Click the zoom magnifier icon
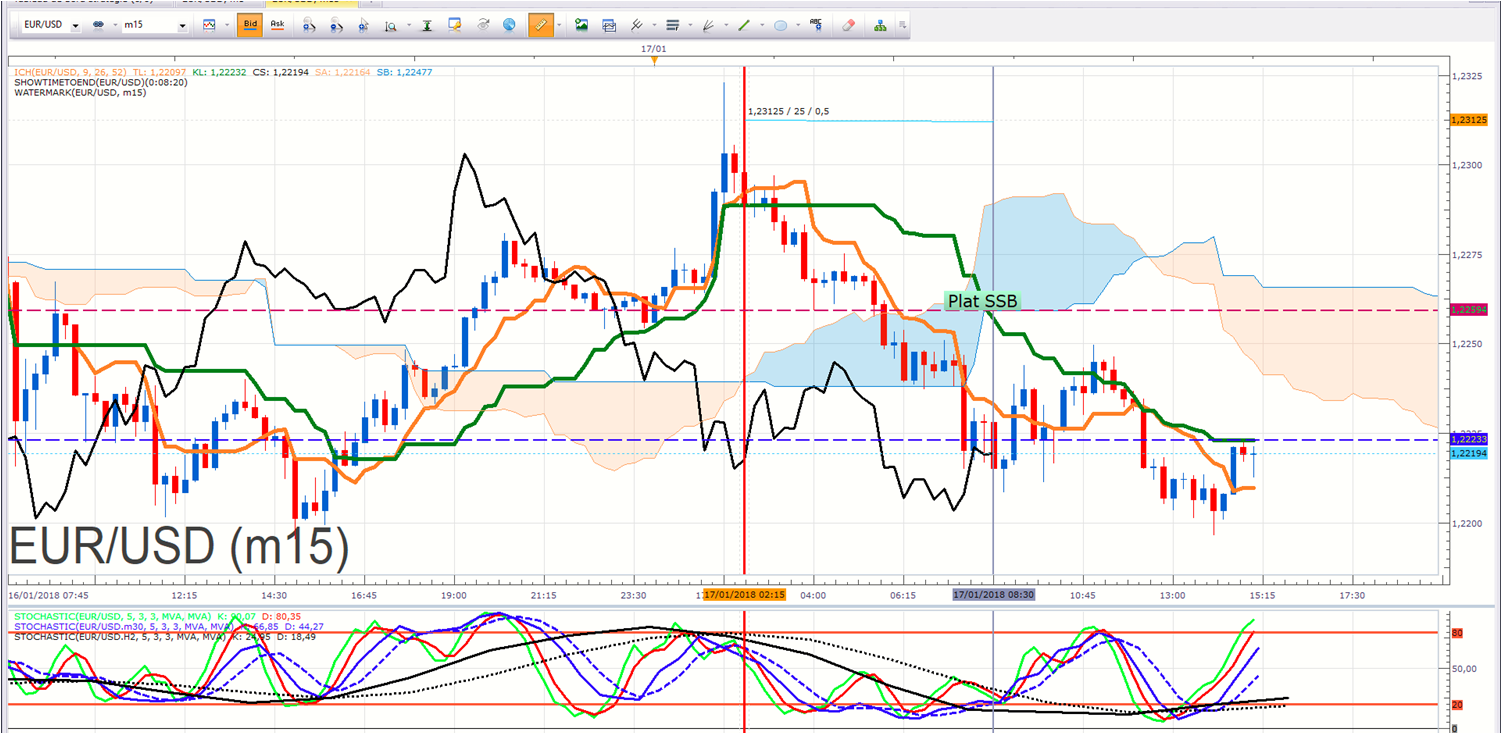 391,25
